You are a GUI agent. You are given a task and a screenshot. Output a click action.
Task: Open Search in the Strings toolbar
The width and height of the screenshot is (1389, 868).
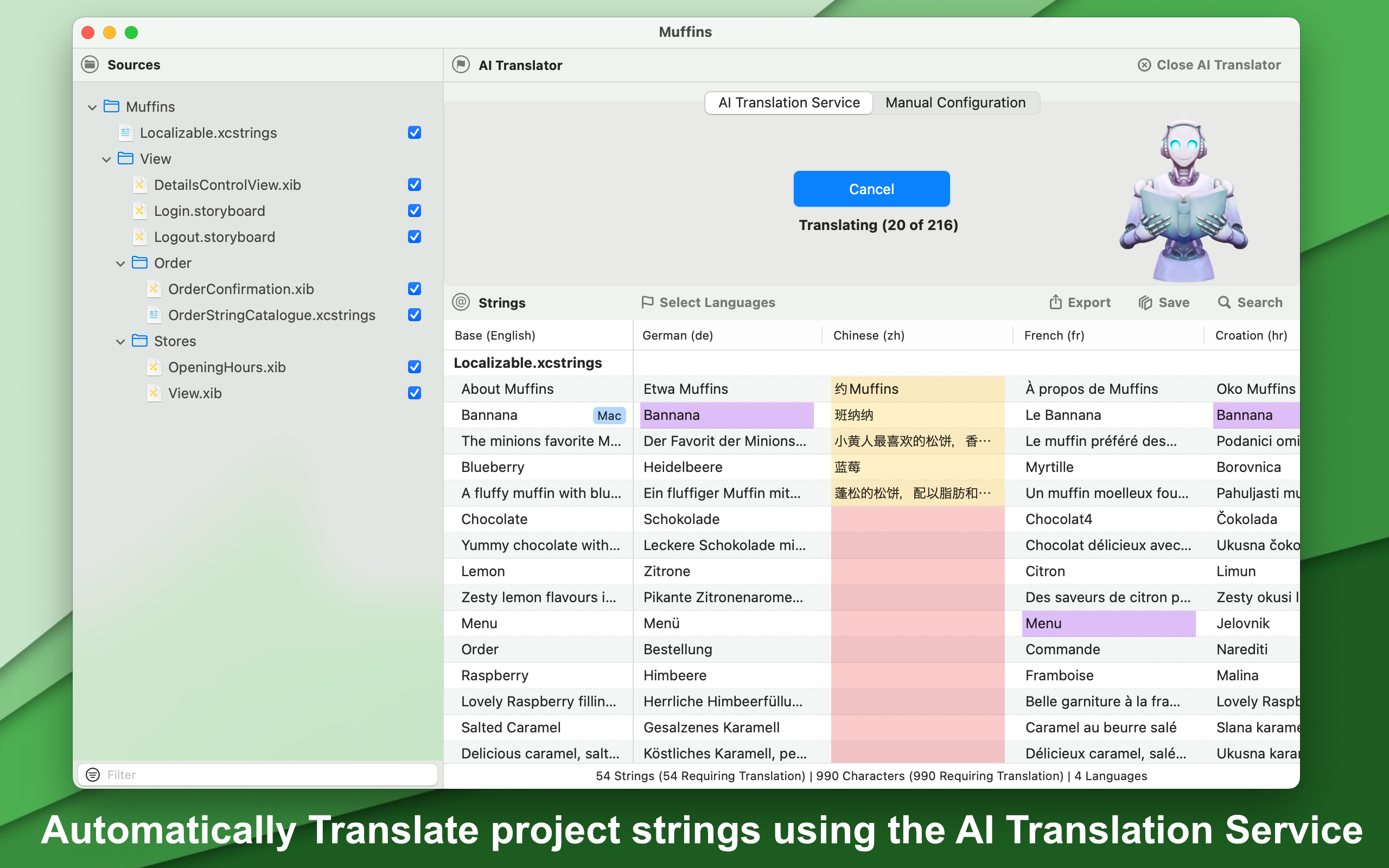[1250, 302]
